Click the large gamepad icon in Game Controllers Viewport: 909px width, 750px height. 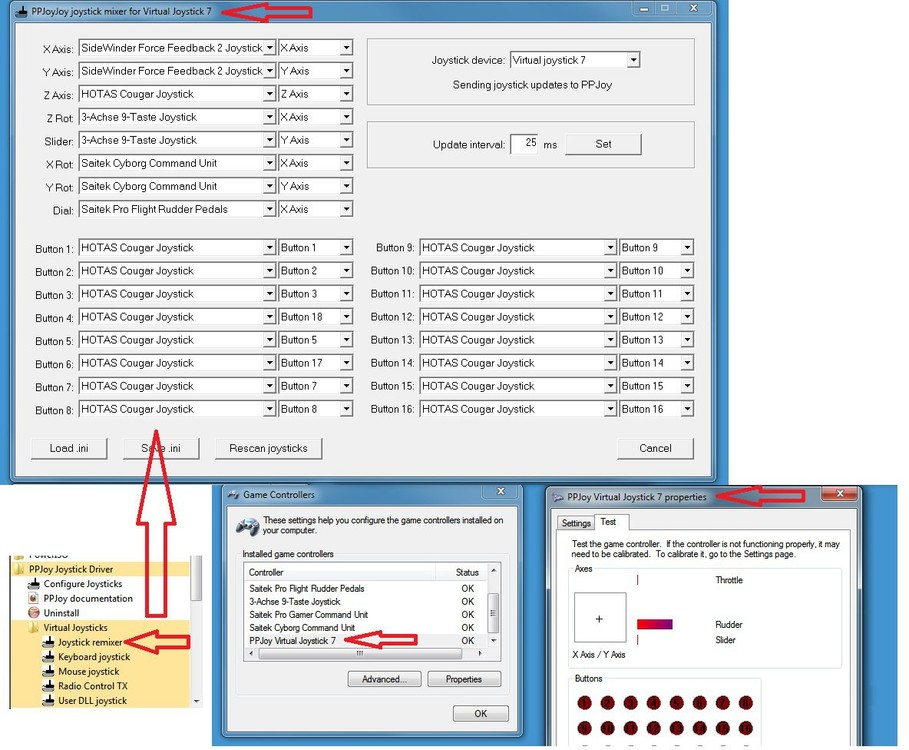(248, 526)
